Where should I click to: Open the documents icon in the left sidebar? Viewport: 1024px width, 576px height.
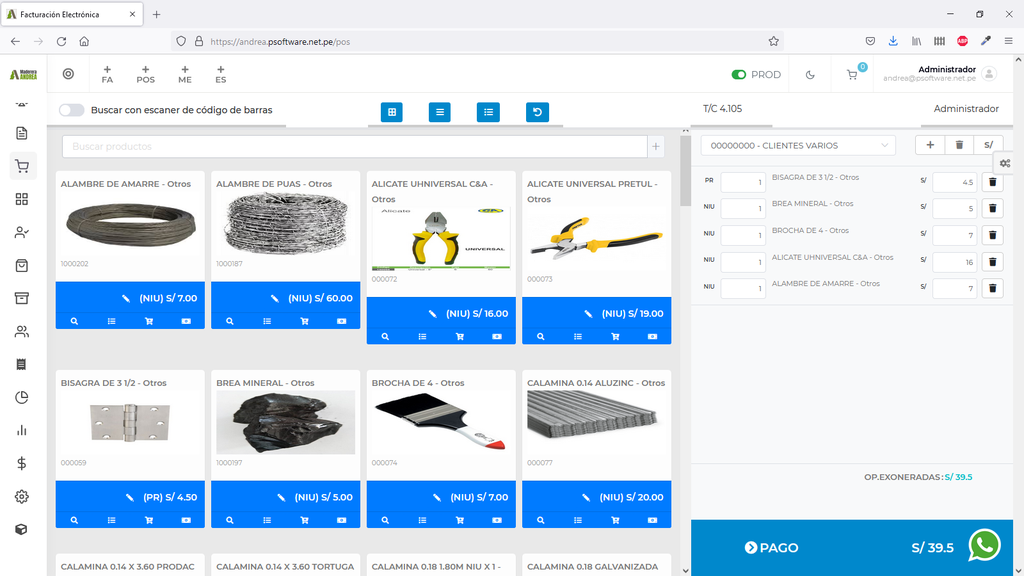point(22,133)
